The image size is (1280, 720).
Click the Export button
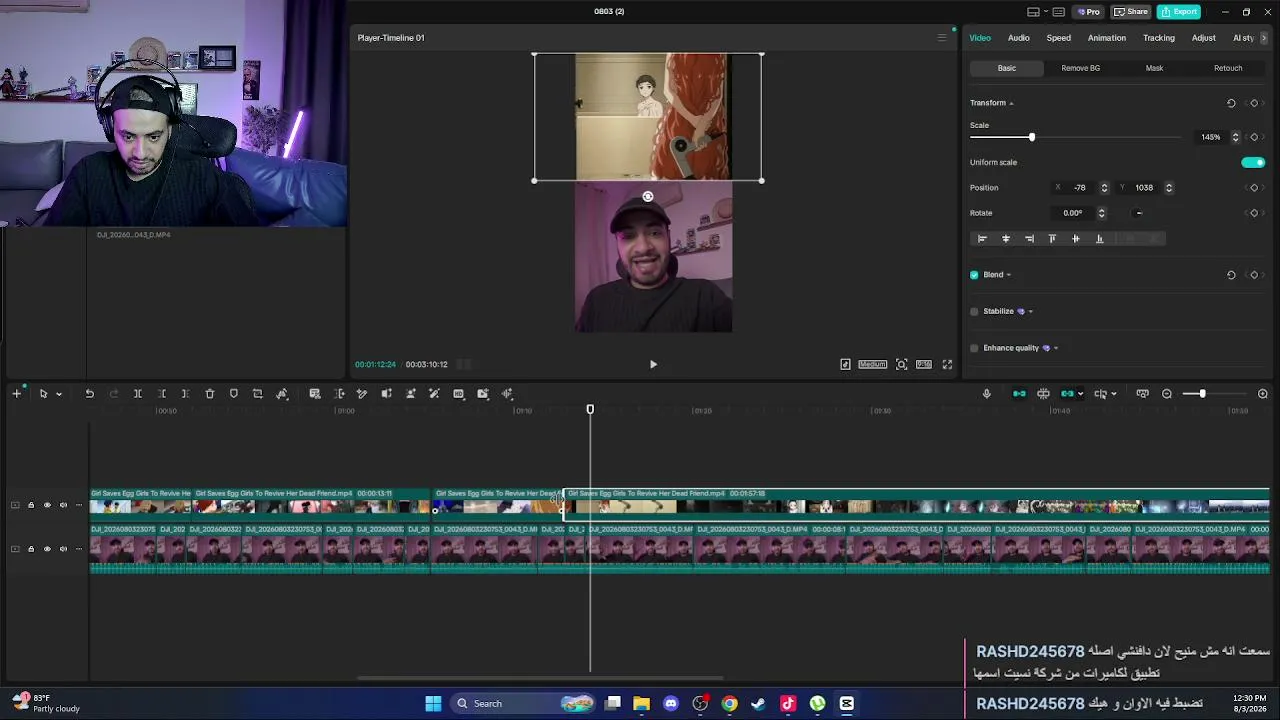click(x=1179, y=12)
